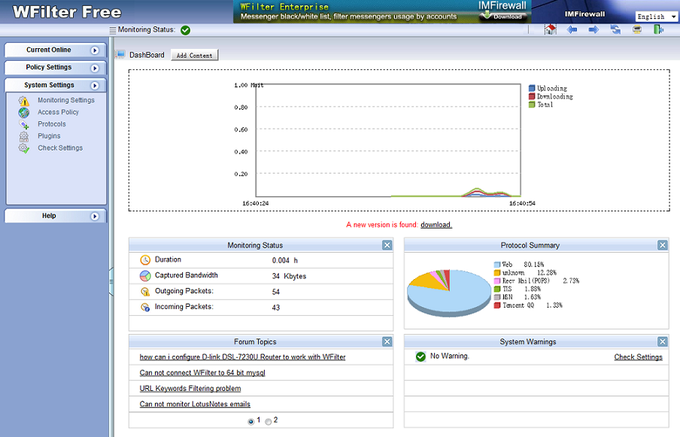Click the green logout icon
The width and height of the screenshot is (680, 437).
click(658, 29)
